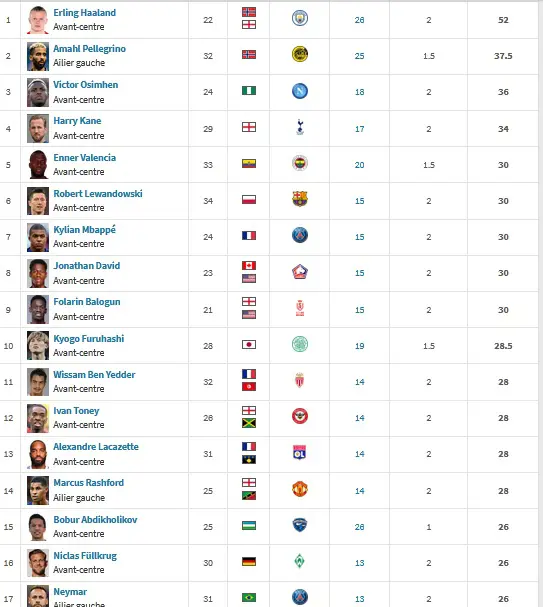
Task: Click the Manchester City club crest
Action: point(300,18)
